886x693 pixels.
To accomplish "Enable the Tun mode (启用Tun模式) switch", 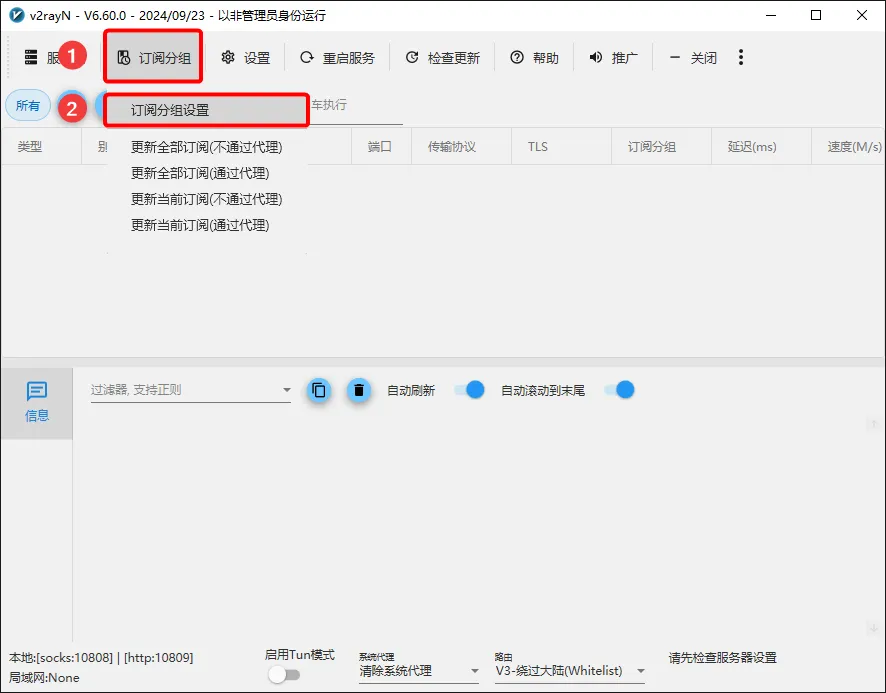I will pyautogui.click(x=284, y=675).
